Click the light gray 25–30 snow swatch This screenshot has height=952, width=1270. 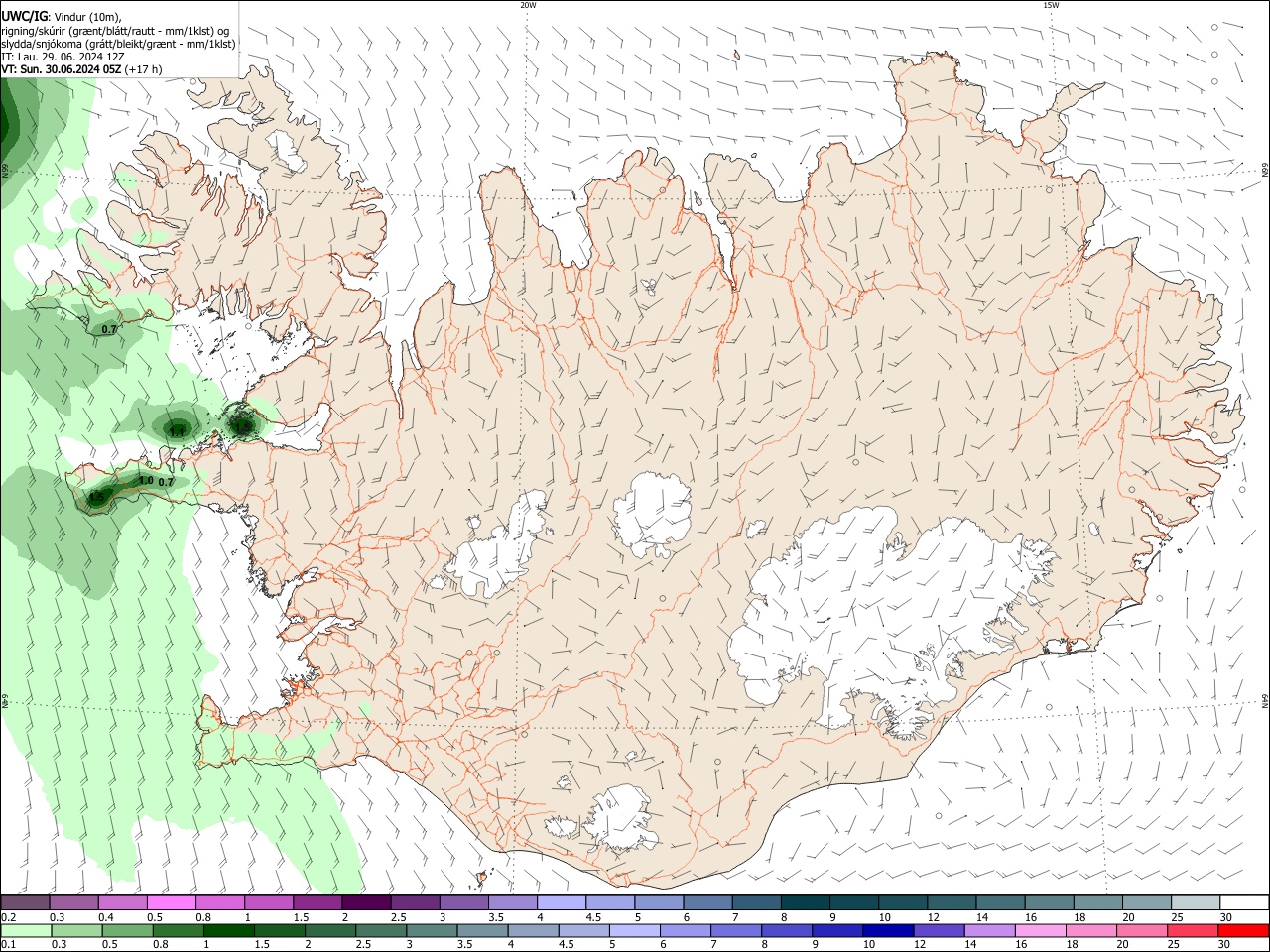tap(1196, 903)
